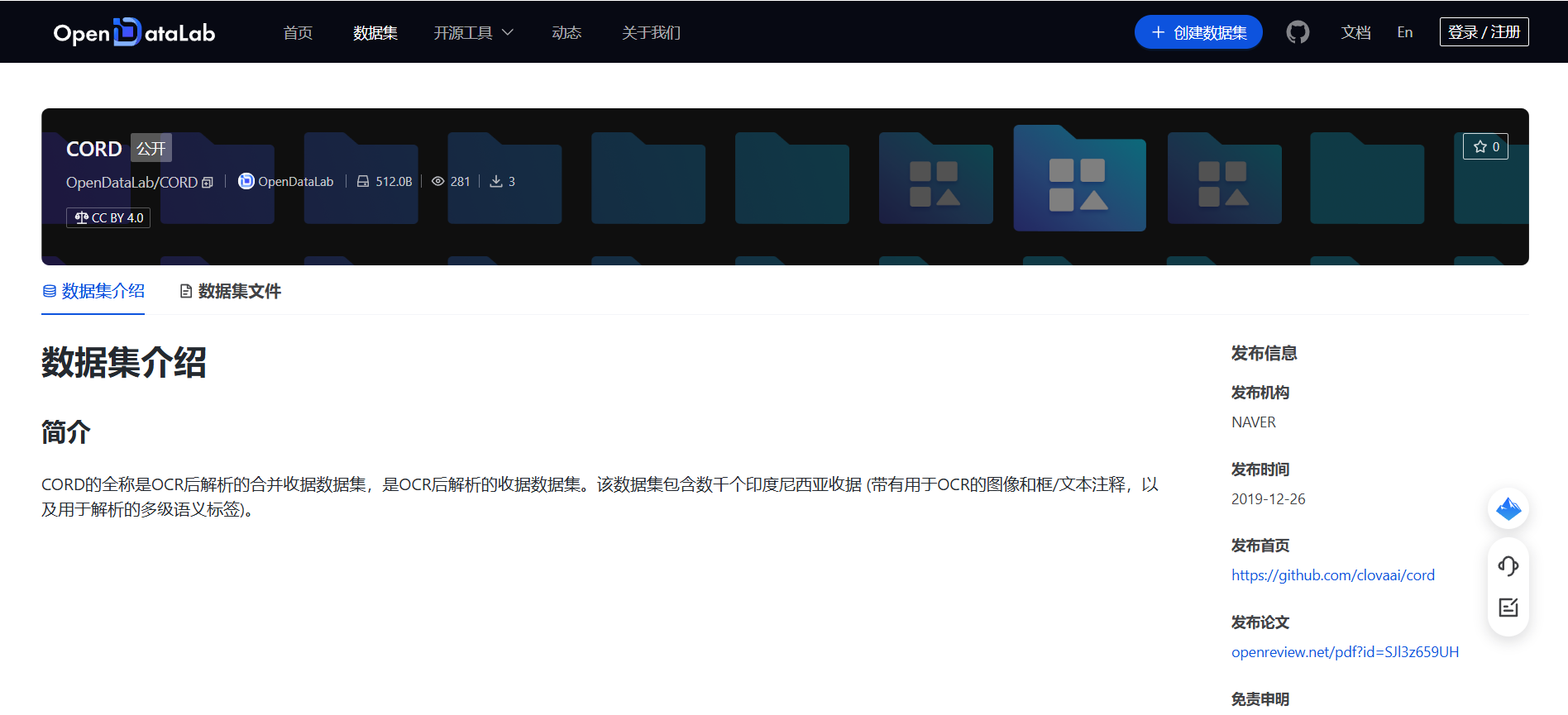This screenshot has width=1568, height=715.
Task: Switch to the 数据集文件 tab
Action: point(231,291)
